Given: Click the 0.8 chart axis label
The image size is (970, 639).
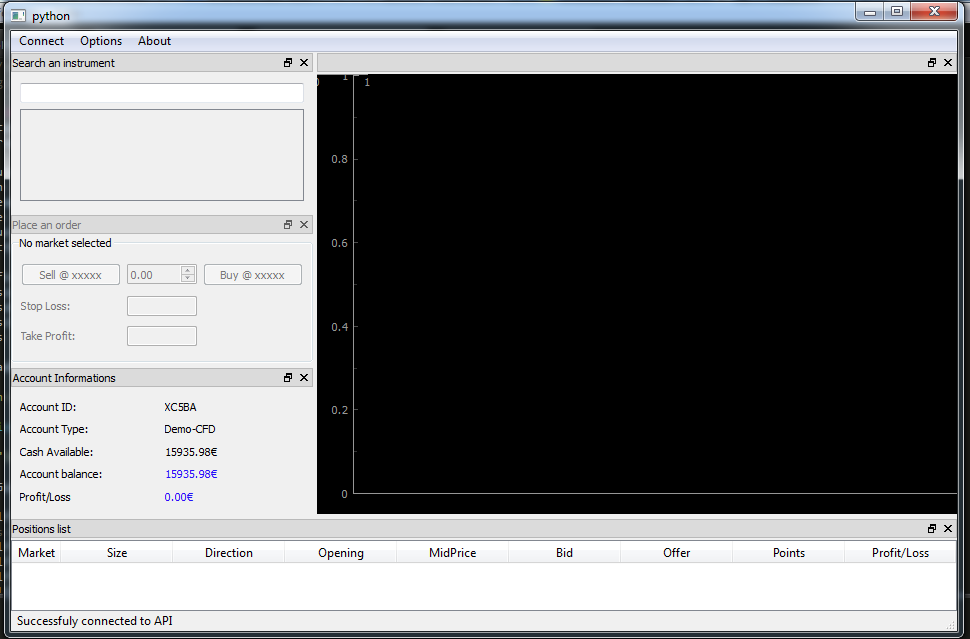Looking at the screenshot, I should click(x=340, y=159).
